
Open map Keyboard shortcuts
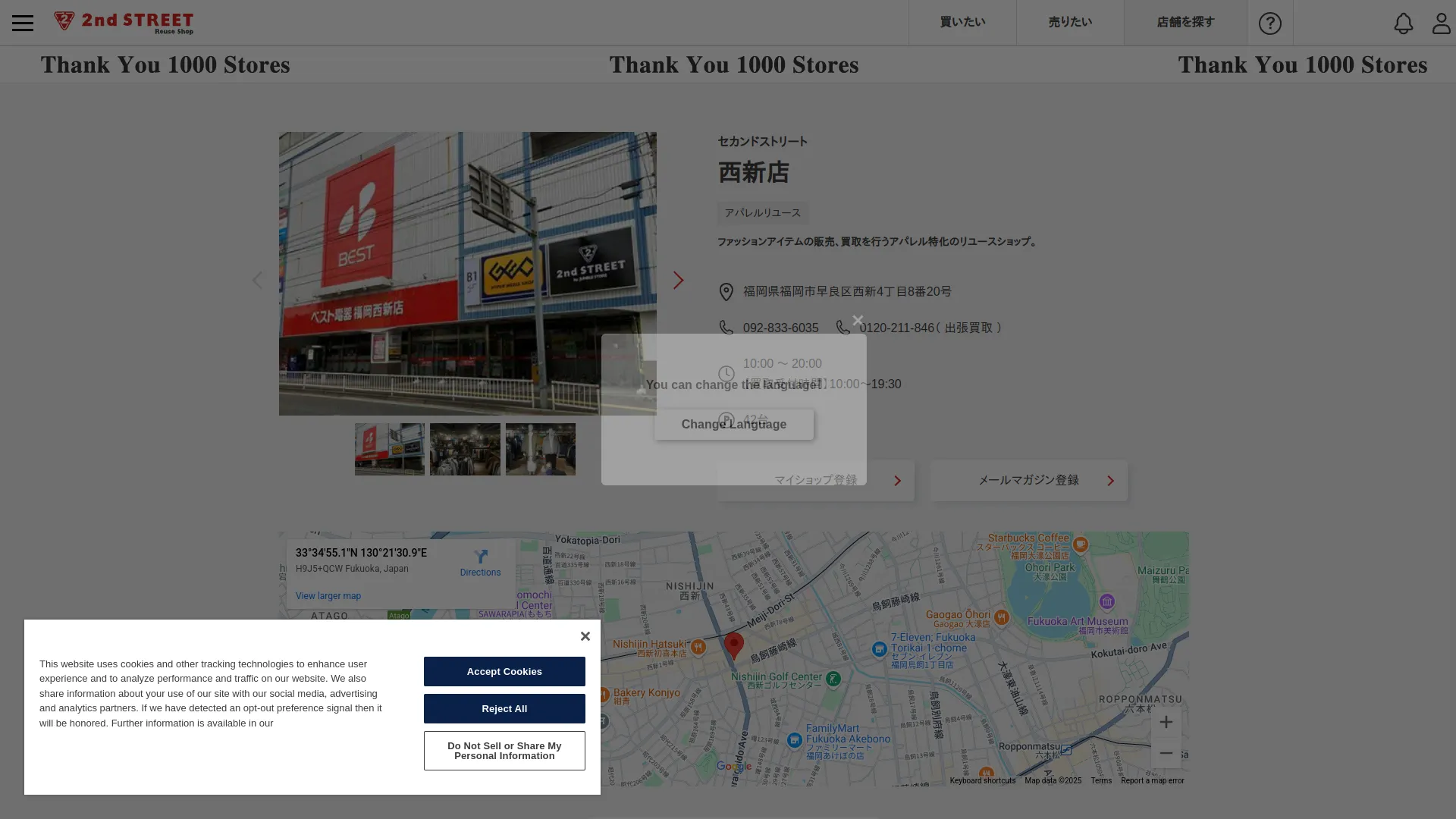[982, 780]
